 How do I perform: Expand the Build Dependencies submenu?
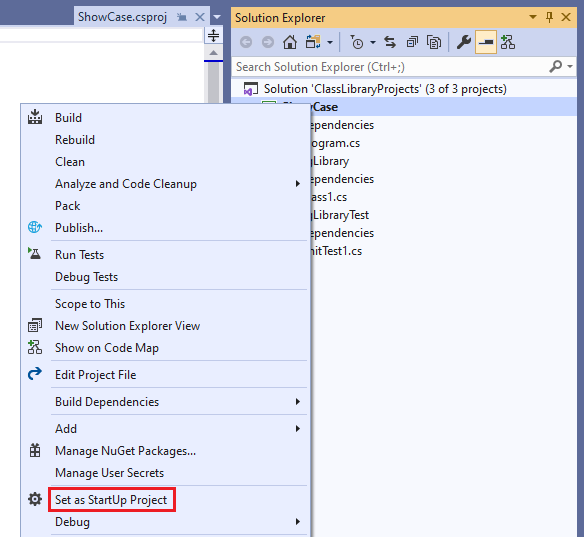click(x=164, y=402)
